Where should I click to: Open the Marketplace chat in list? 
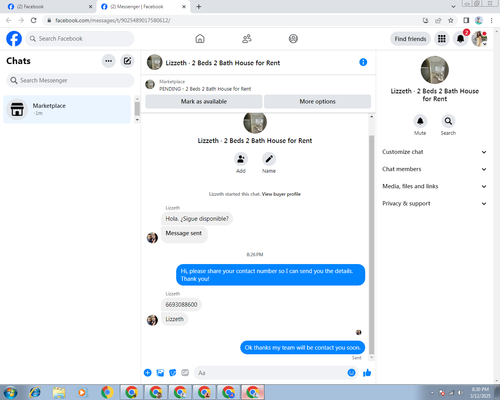[x=67, y=109]
